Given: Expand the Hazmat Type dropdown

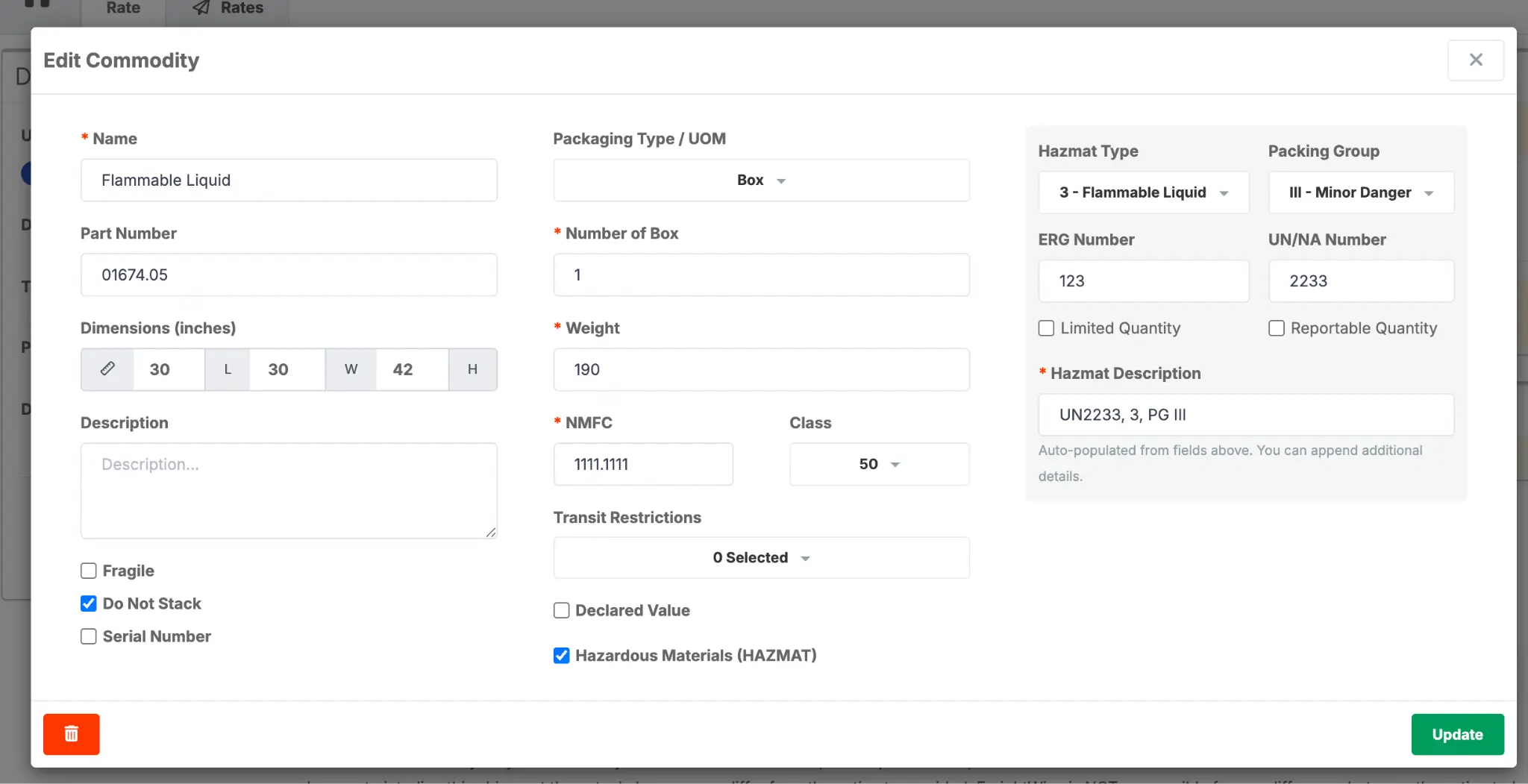Looking at the screenshot, I should coord(1143,192).
